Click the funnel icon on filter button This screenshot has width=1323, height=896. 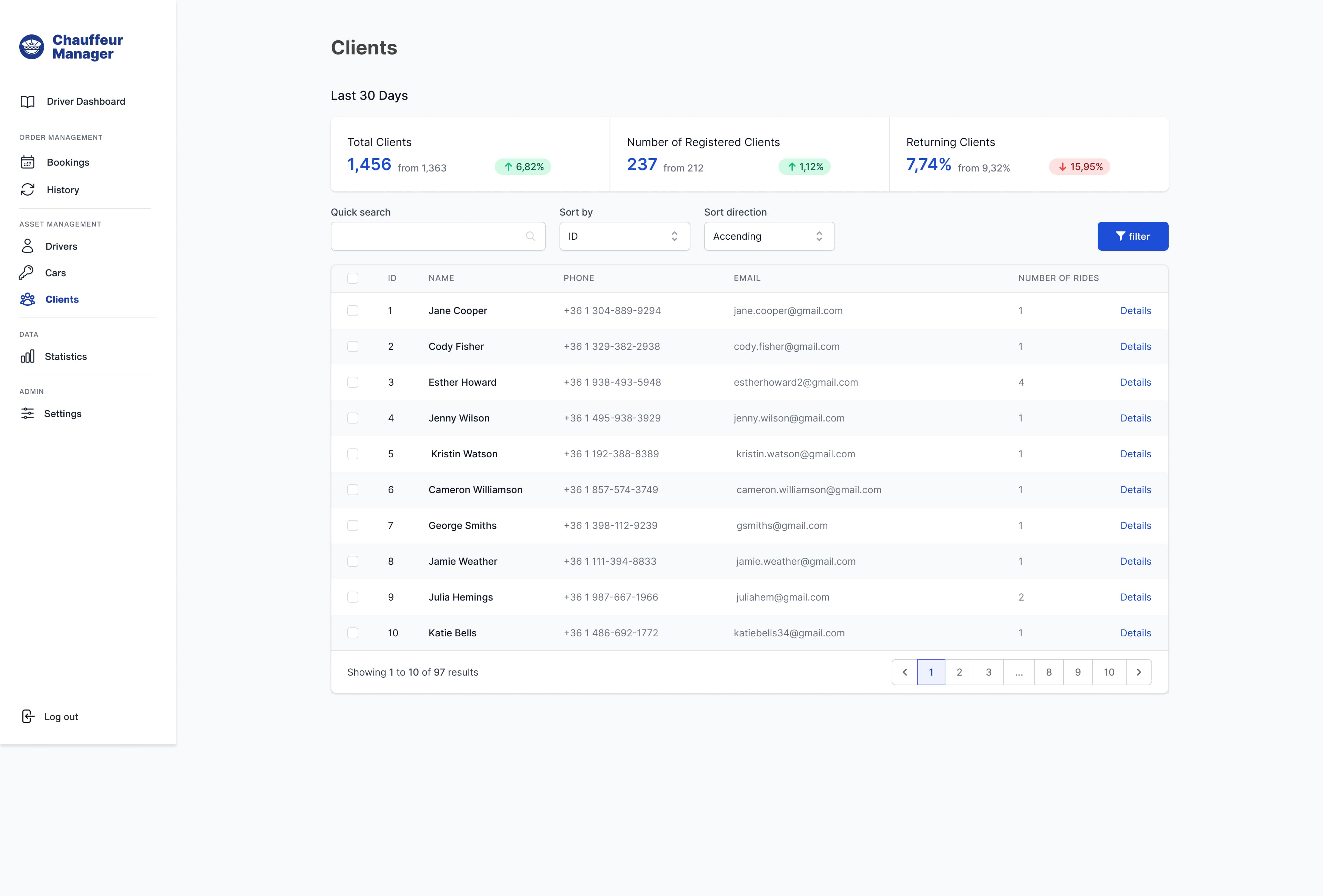coord(1120,236)
